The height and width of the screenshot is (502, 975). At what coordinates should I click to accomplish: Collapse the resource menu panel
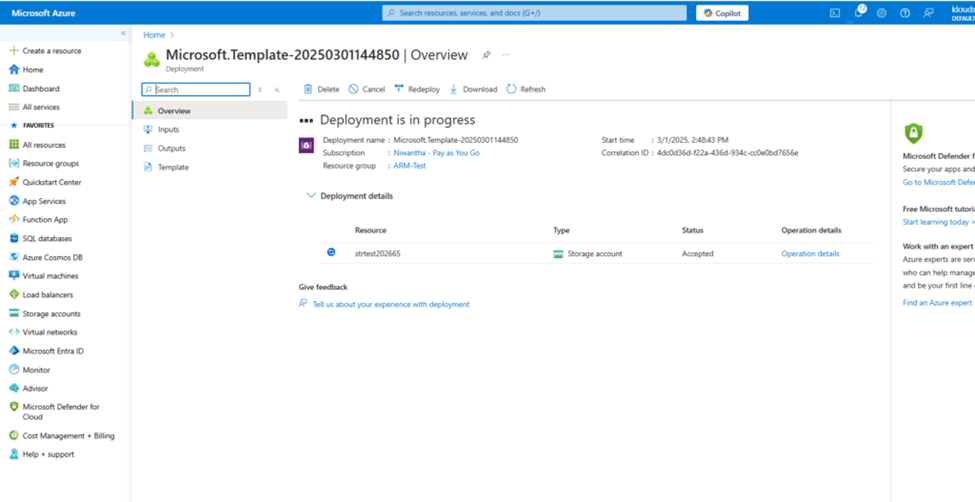click(x=277, y=90)
